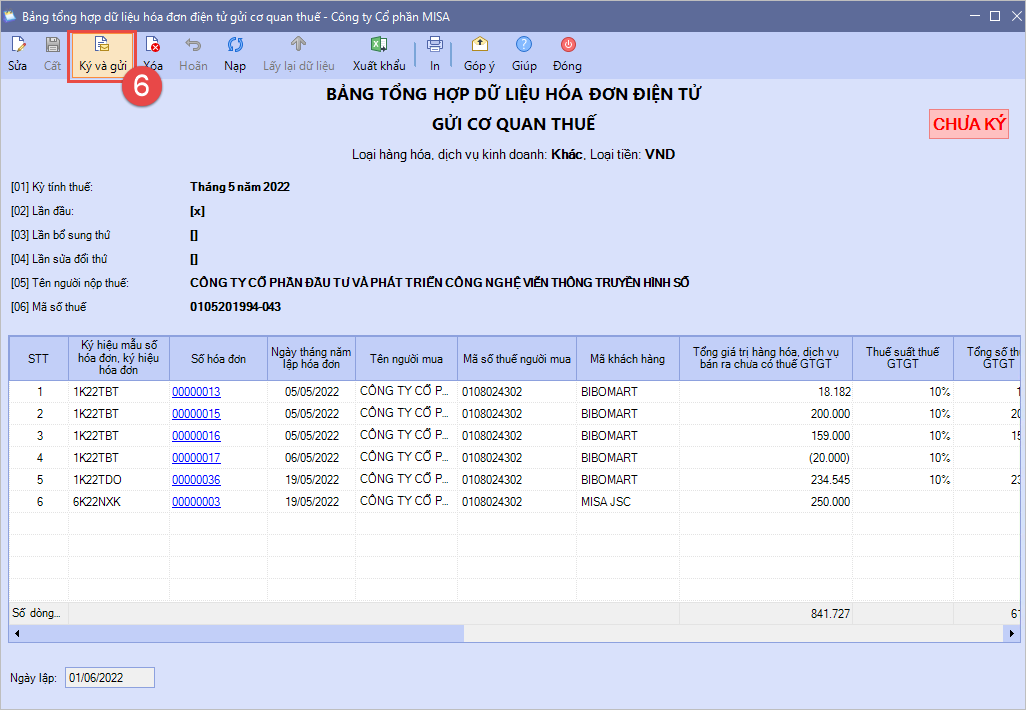Click the Tên người mua column header
The height and width of the screenshot is (710, 1026).
pos(406,359)
